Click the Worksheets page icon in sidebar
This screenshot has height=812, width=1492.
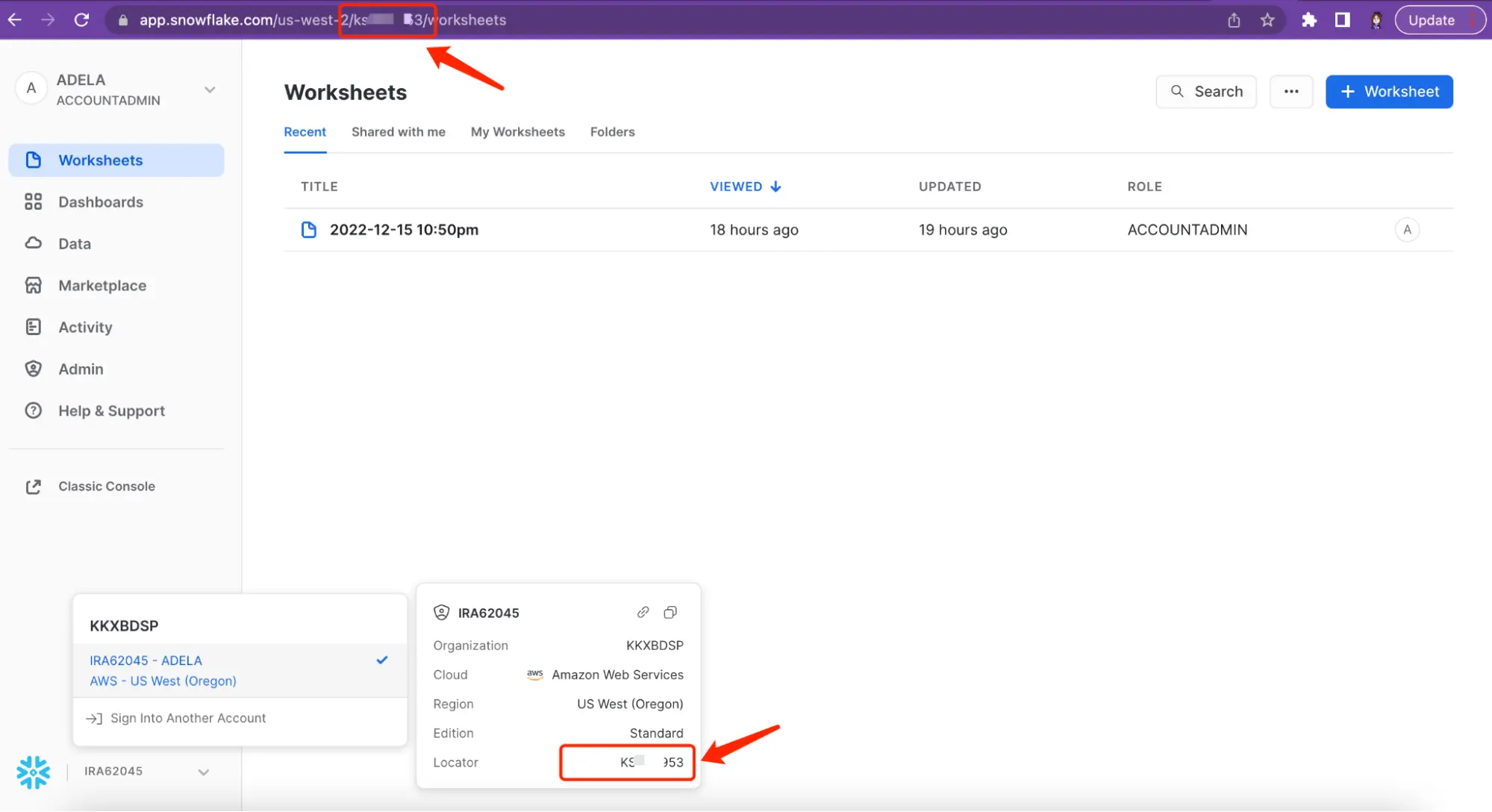tap(34, 160)
